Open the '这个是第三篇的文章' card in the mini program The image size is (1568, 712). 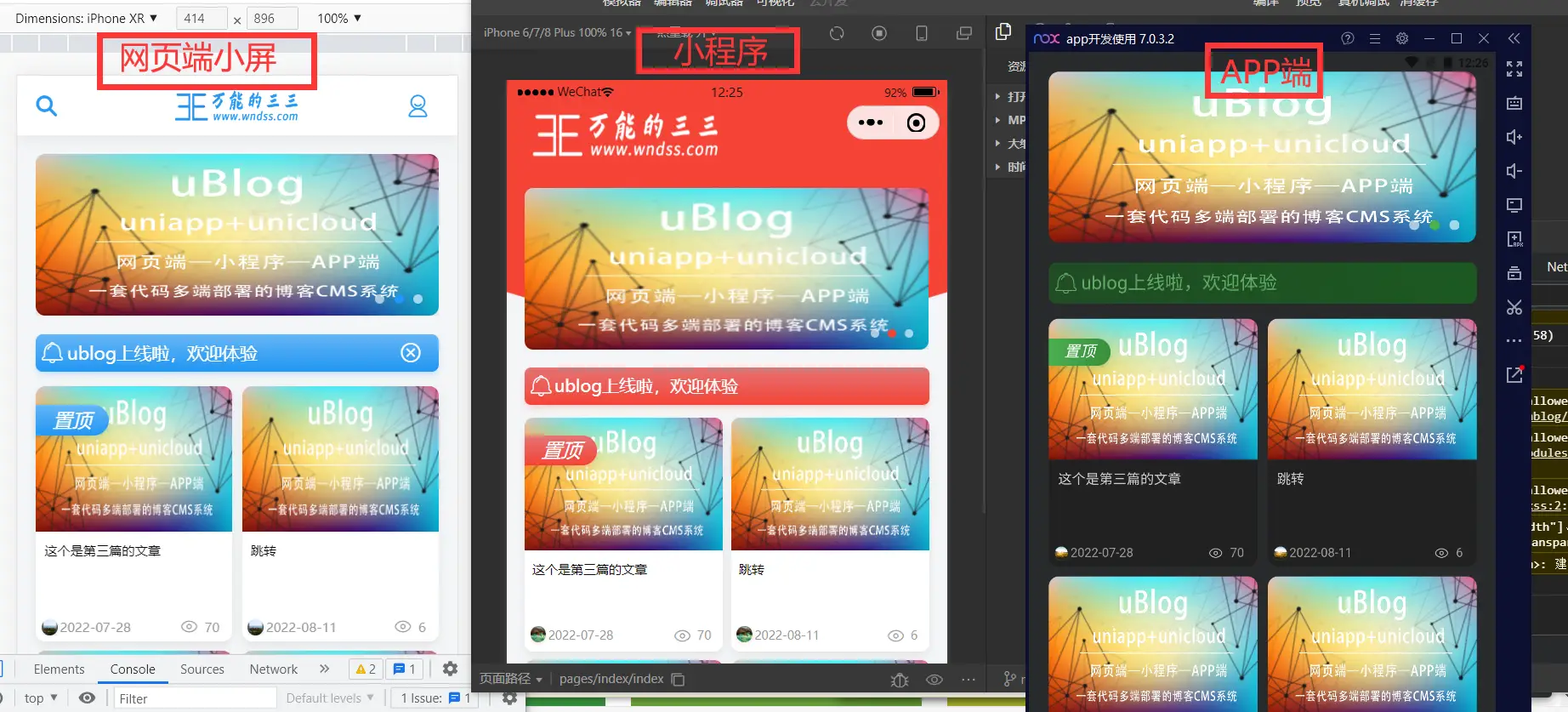[x=623, y=534]
